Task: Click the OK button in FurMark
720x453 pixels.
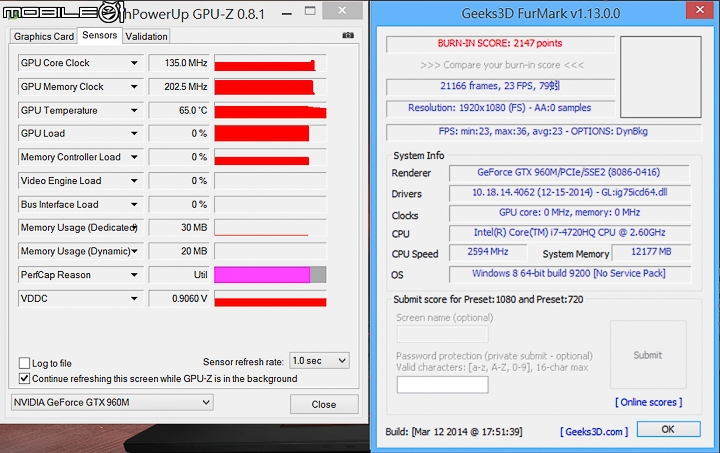Action: click(x=668, y=429)
